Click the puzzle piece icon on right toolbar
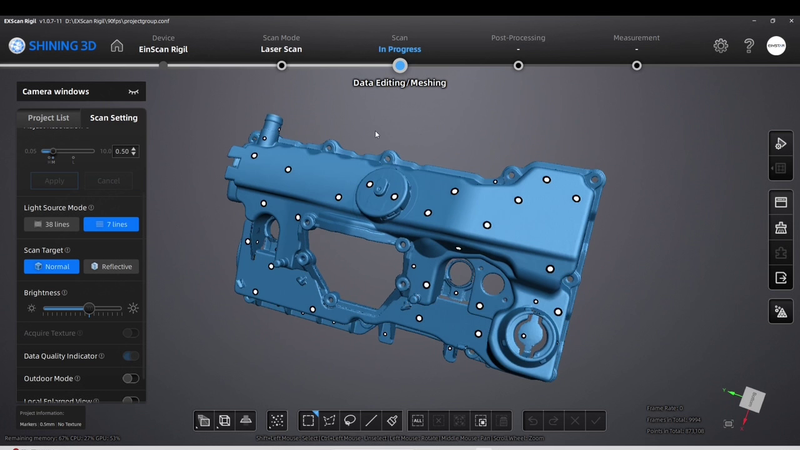Image resolution: width=800 pixels, height=450 pixels. tap(781, 253)
